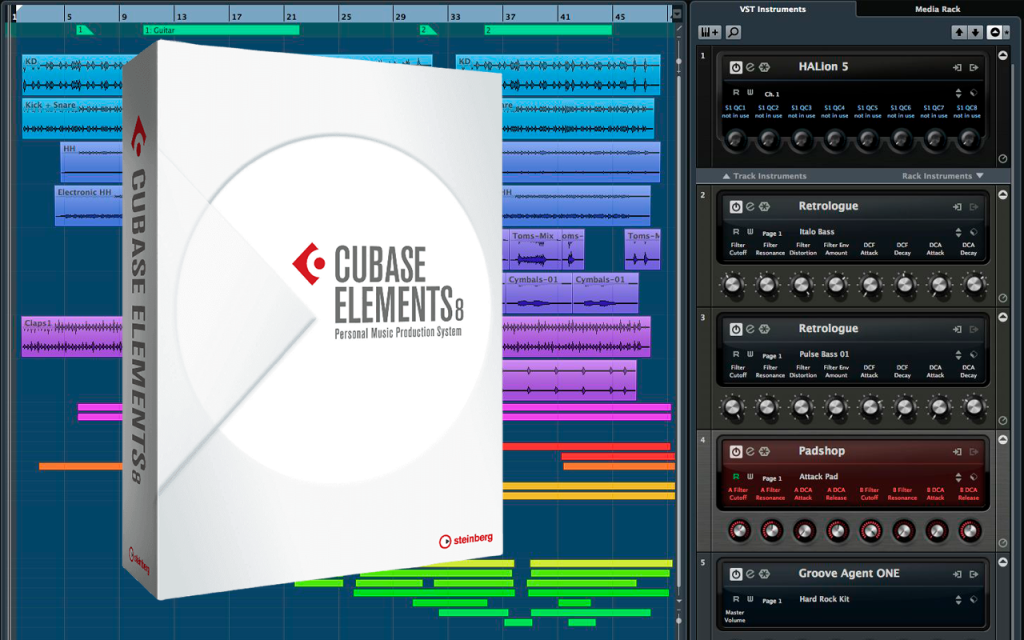Open the Find Instruments magnifier
The height and width of the screenshot is (640, 1024).
733,32
